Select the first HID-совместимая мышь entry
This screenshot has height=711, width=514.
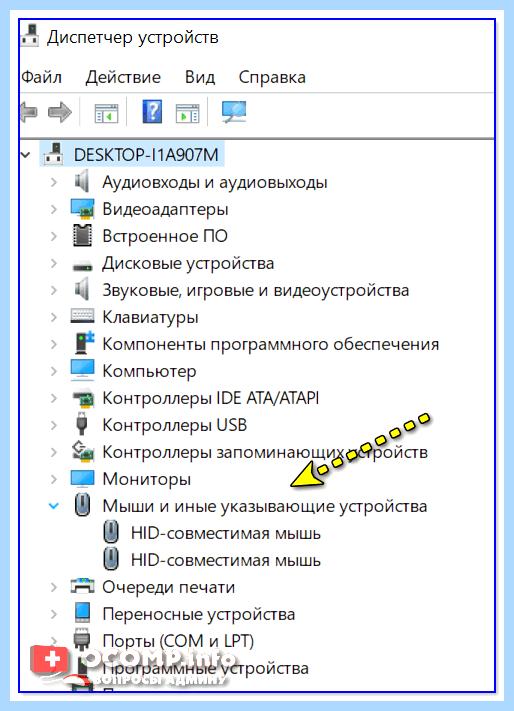point(226,533)
